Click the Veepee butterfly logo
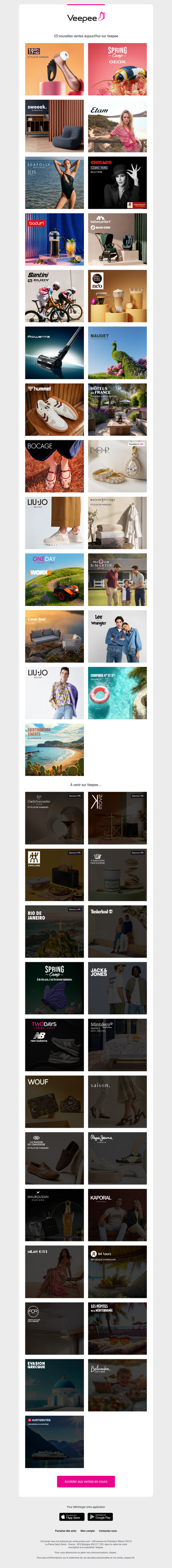 (86, 18)
